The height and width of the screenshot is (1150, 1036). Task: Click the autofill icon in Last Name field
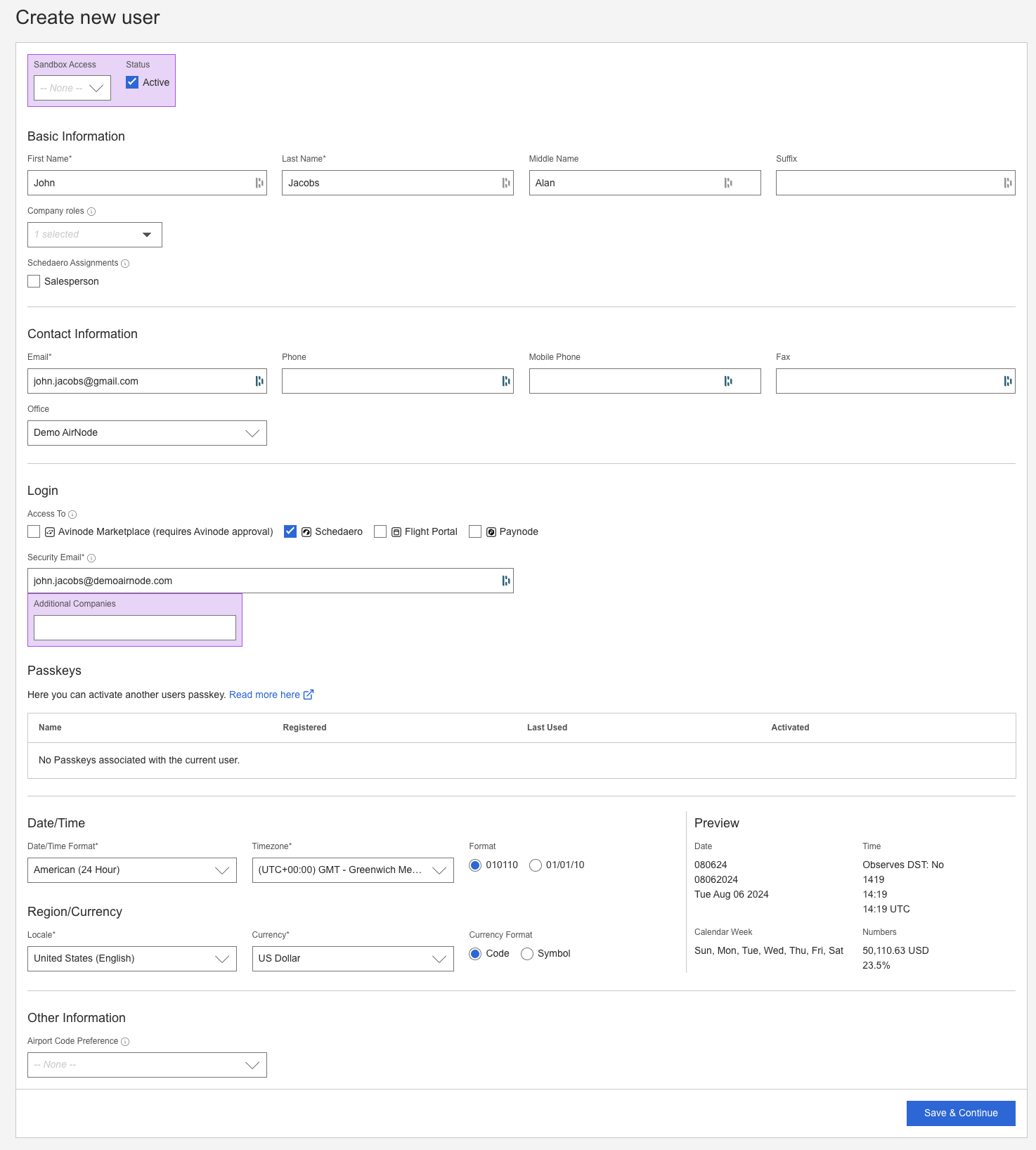click(x=506, y=183)
